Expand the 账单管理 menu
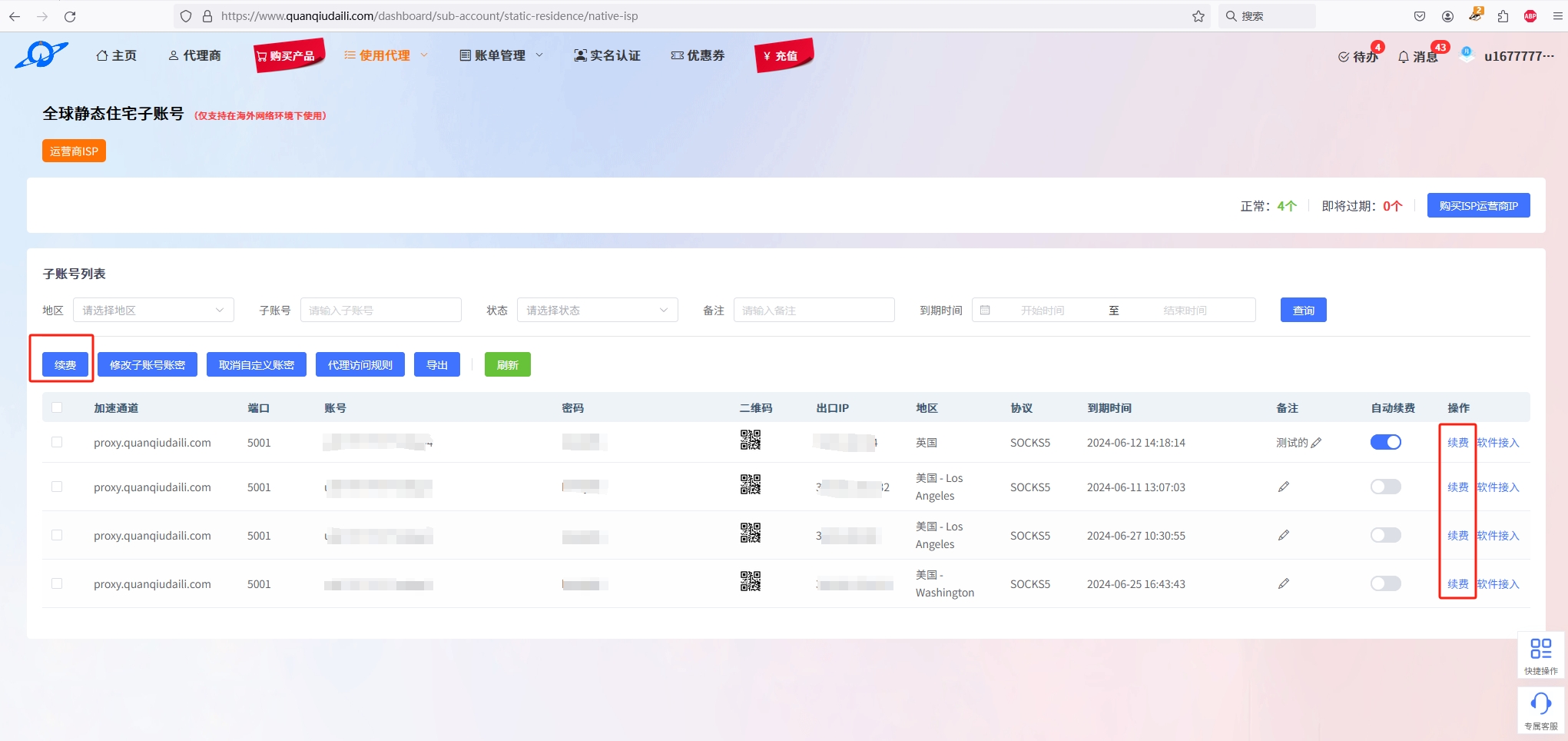 pyautogui.click(x=501, y=55)
